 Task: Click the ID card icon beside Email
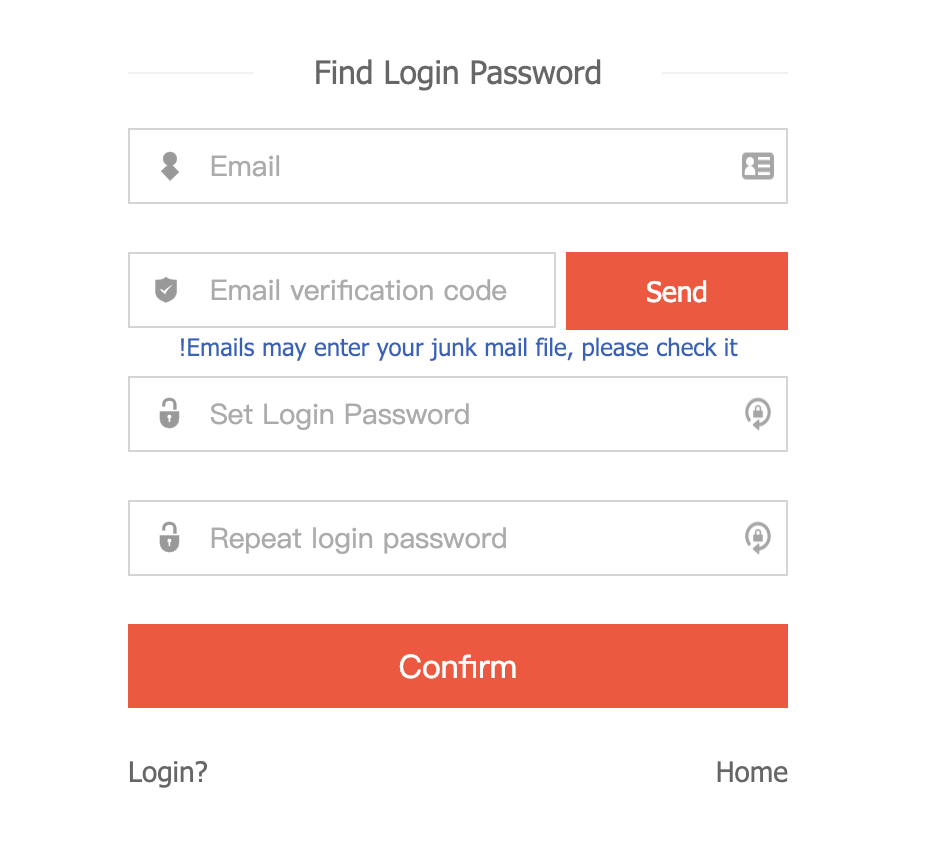pos(757,166)
